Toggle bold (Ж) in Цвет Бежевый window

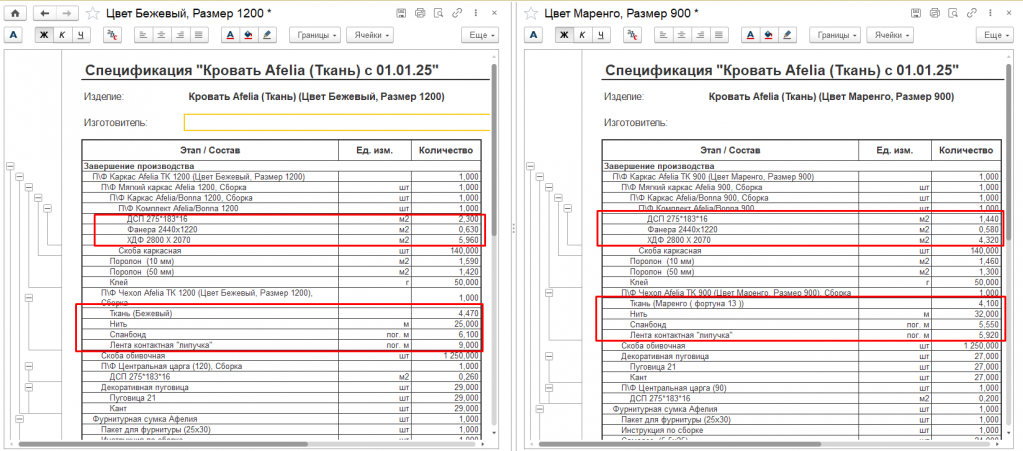44,35
